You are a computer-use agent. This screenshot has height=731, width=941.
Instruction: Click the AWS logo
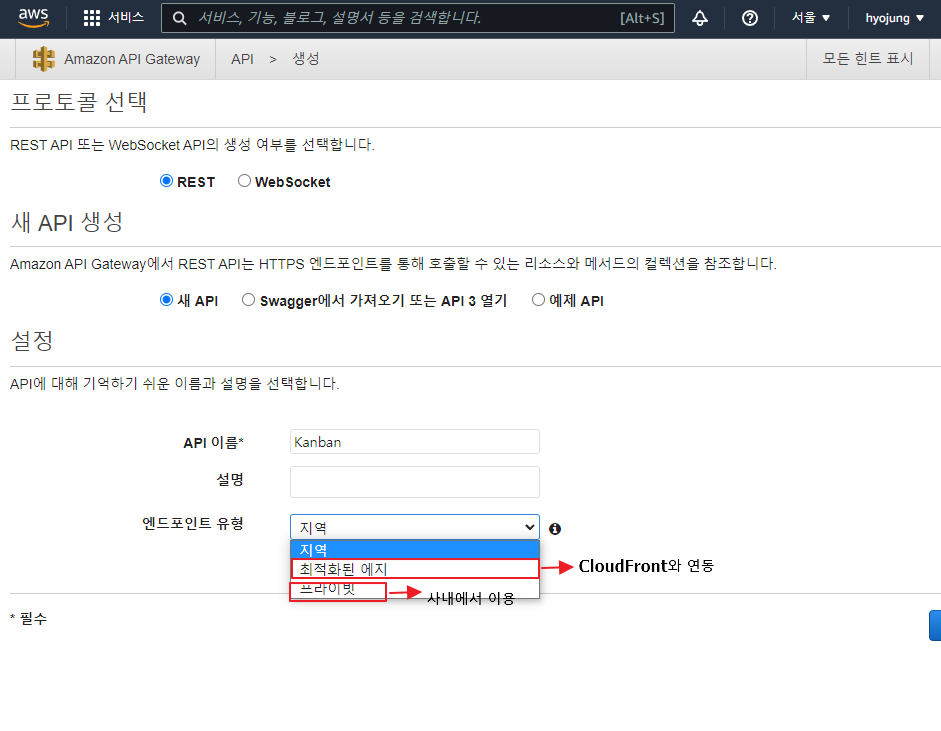[33, 18]
